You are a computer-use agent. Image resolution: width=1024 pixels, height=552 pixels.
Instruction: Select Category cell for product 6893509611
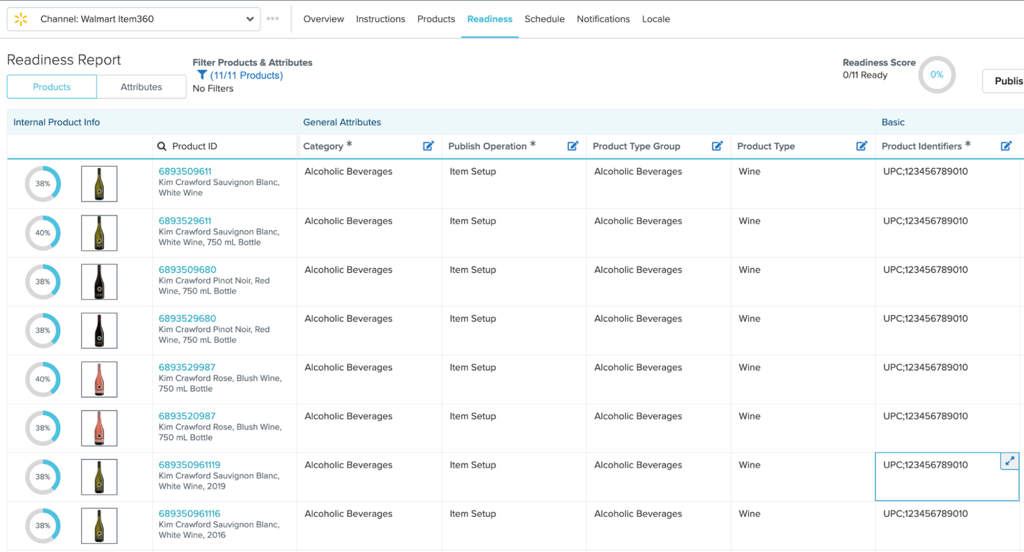point(370,184)
